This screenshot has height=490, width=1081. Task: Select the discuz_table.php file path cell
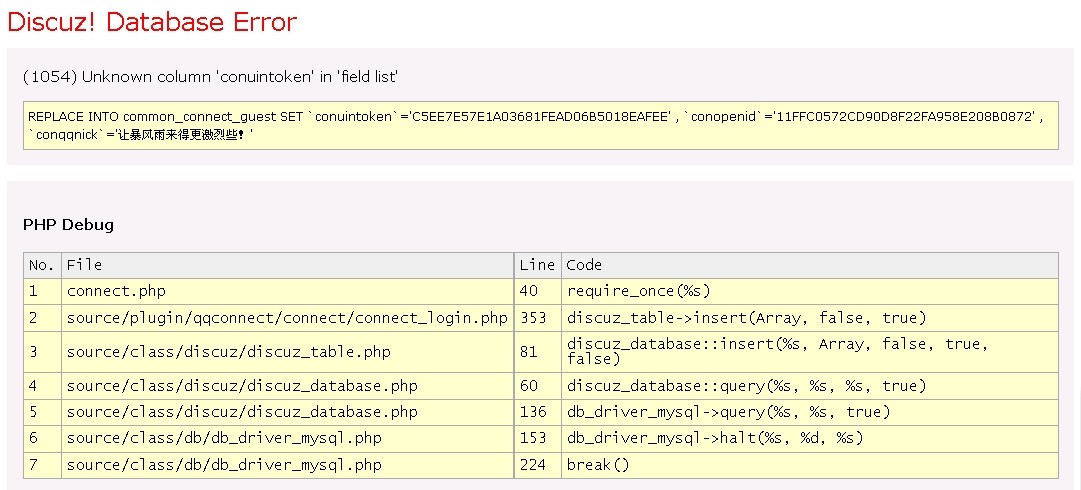pyautogui.click(x=228, y=352)
